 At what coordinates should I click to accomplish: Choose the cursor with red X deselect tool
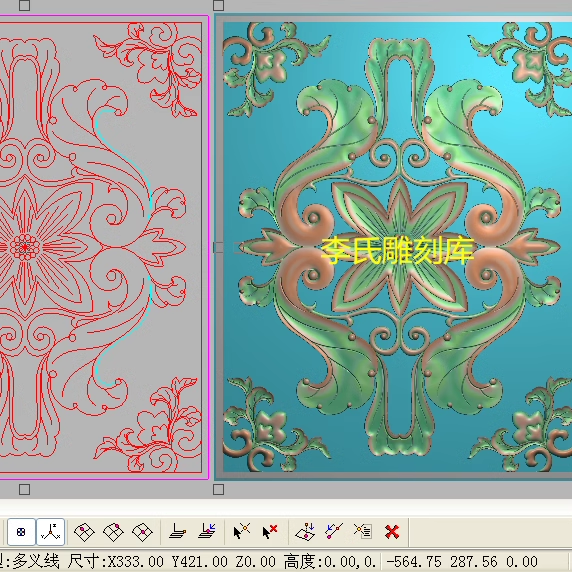pos(270,532)
